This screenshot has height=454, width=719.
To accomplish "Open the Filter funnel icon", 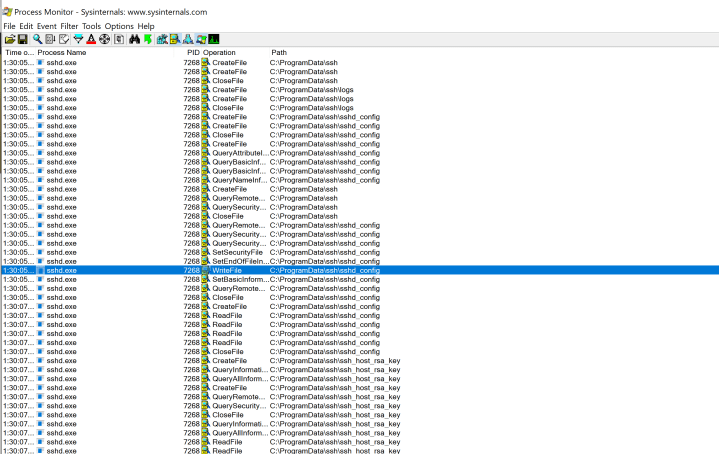I will pyautogui.click(x=78, y=39).
